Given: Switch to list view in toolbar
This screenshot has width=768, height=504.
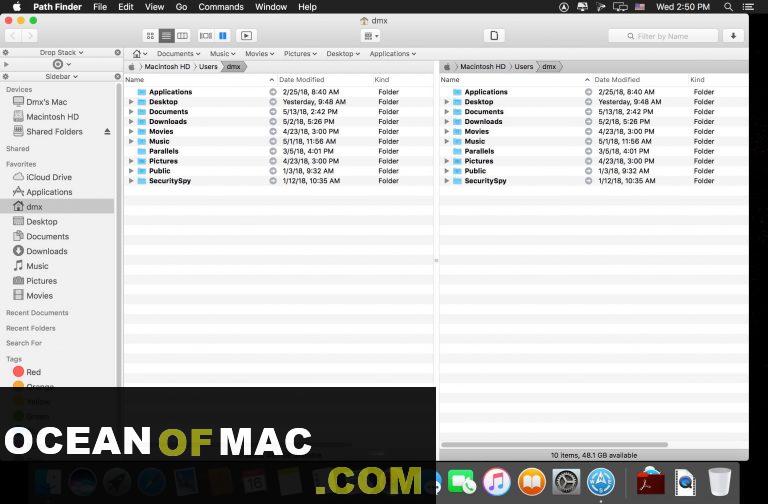Looking at the screenshot, I should [x=167, y=36].
